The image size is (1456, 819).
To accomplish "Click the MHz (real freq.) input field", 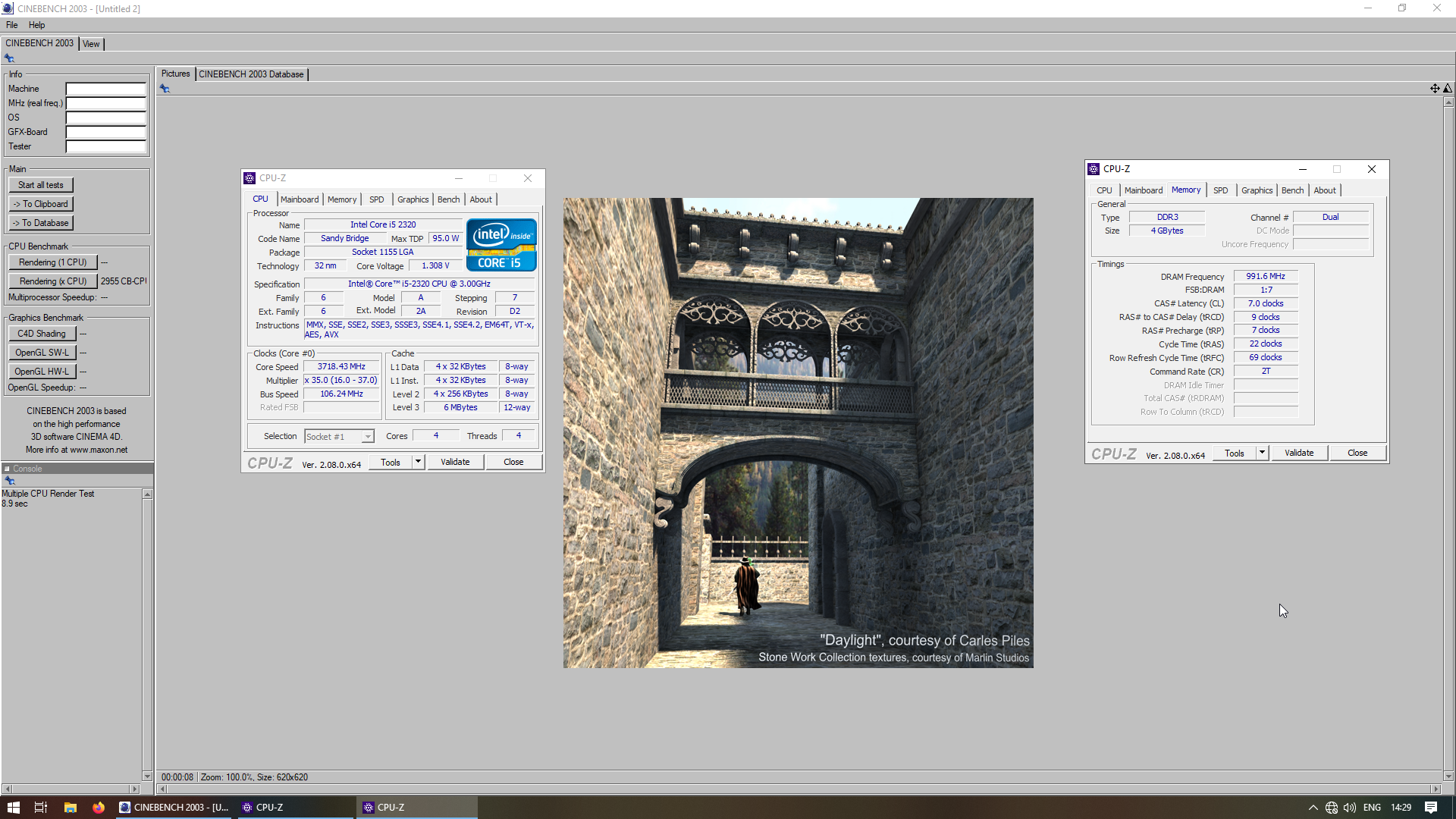I will [105, 103].
